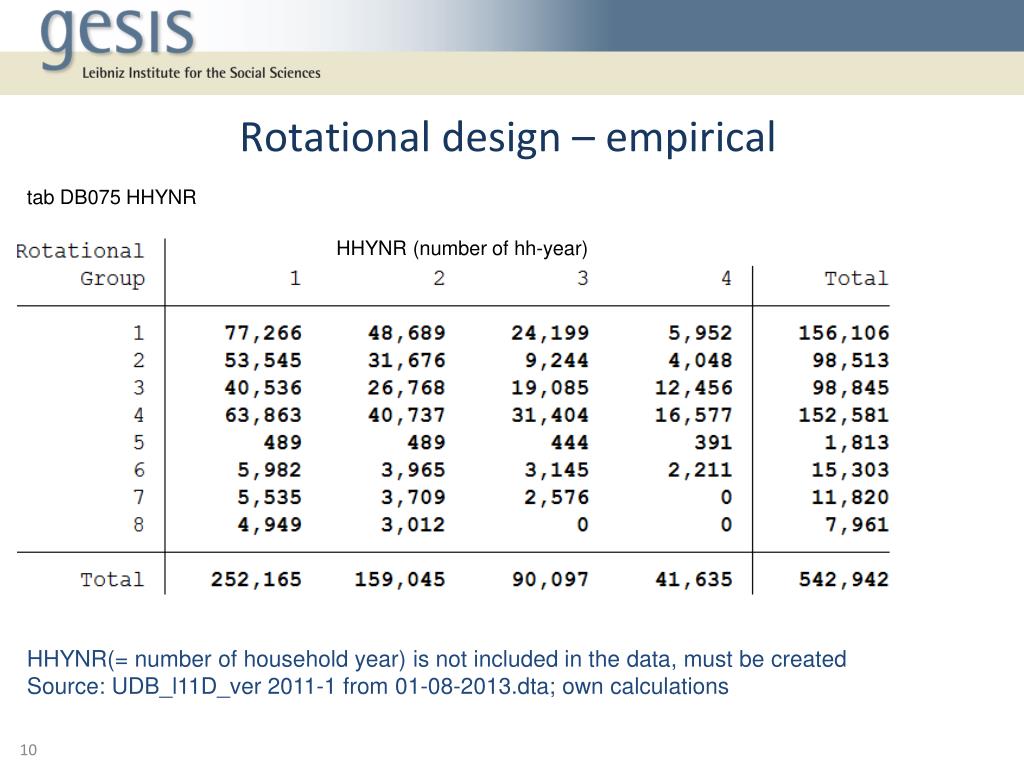Select cell value 444 in group 5
1024x768 pixels.
click(569, 443)
